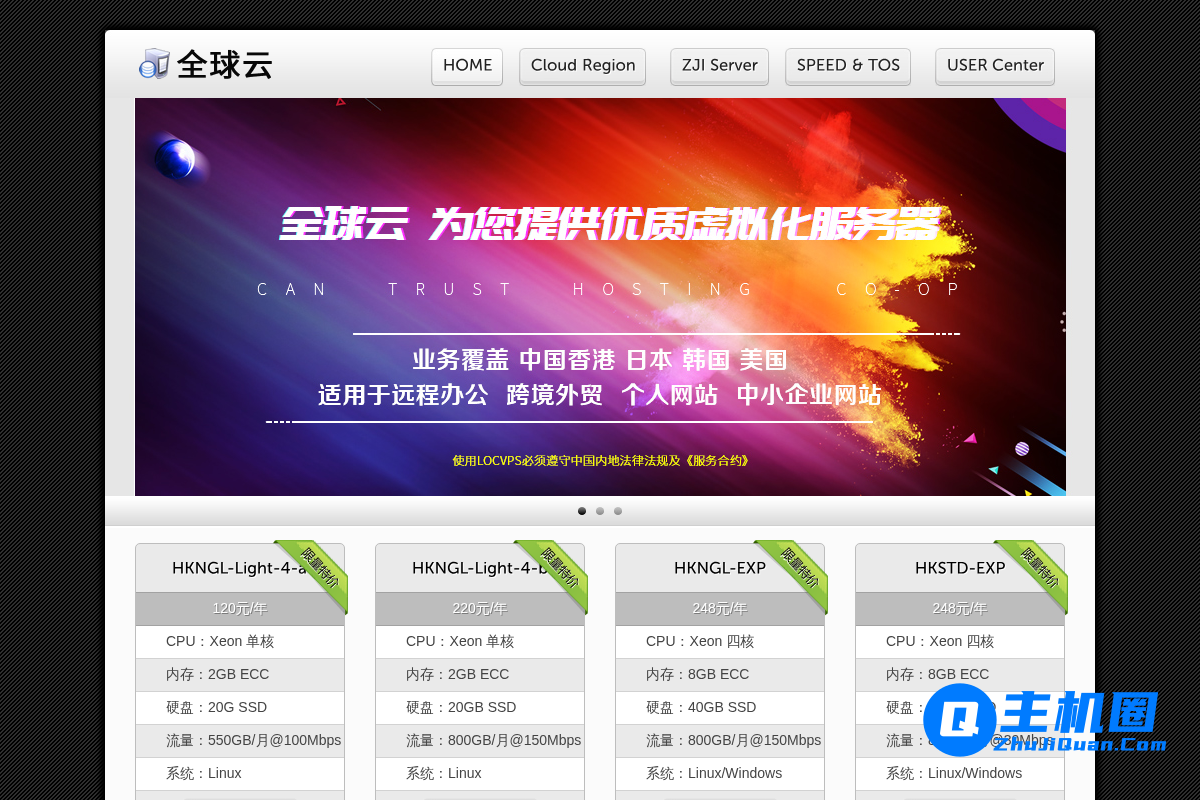
Task: Click 内存：8GB ECC in HKSTD-EXP
Action: tap(960, 674)
